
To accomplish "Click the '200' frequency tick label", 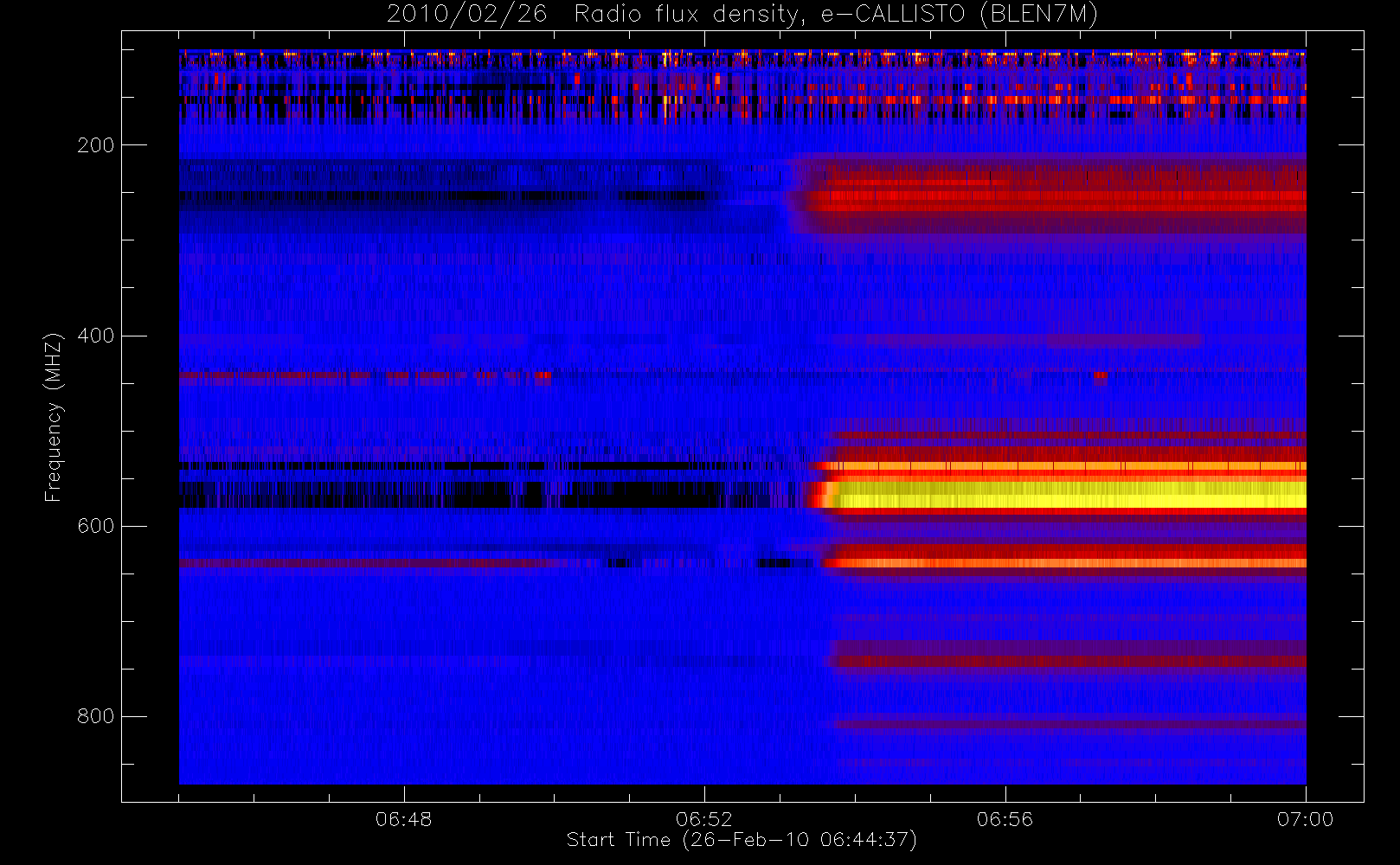I will click(x=96, y=145).
